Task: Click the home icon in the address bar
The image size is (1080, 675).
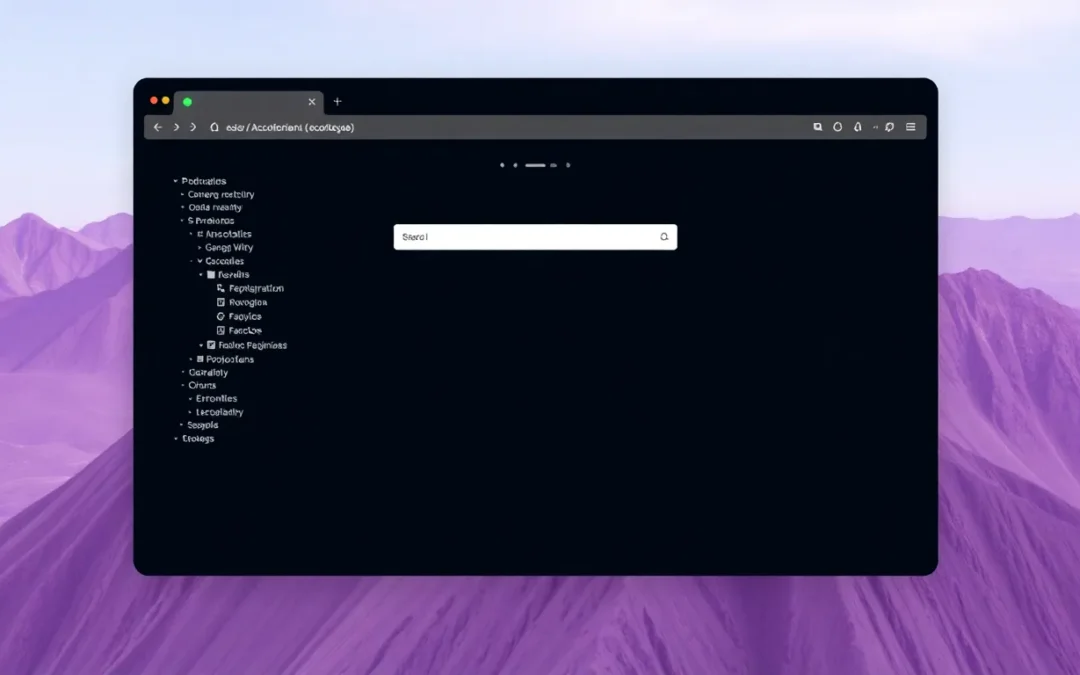Action: (213, 127)
